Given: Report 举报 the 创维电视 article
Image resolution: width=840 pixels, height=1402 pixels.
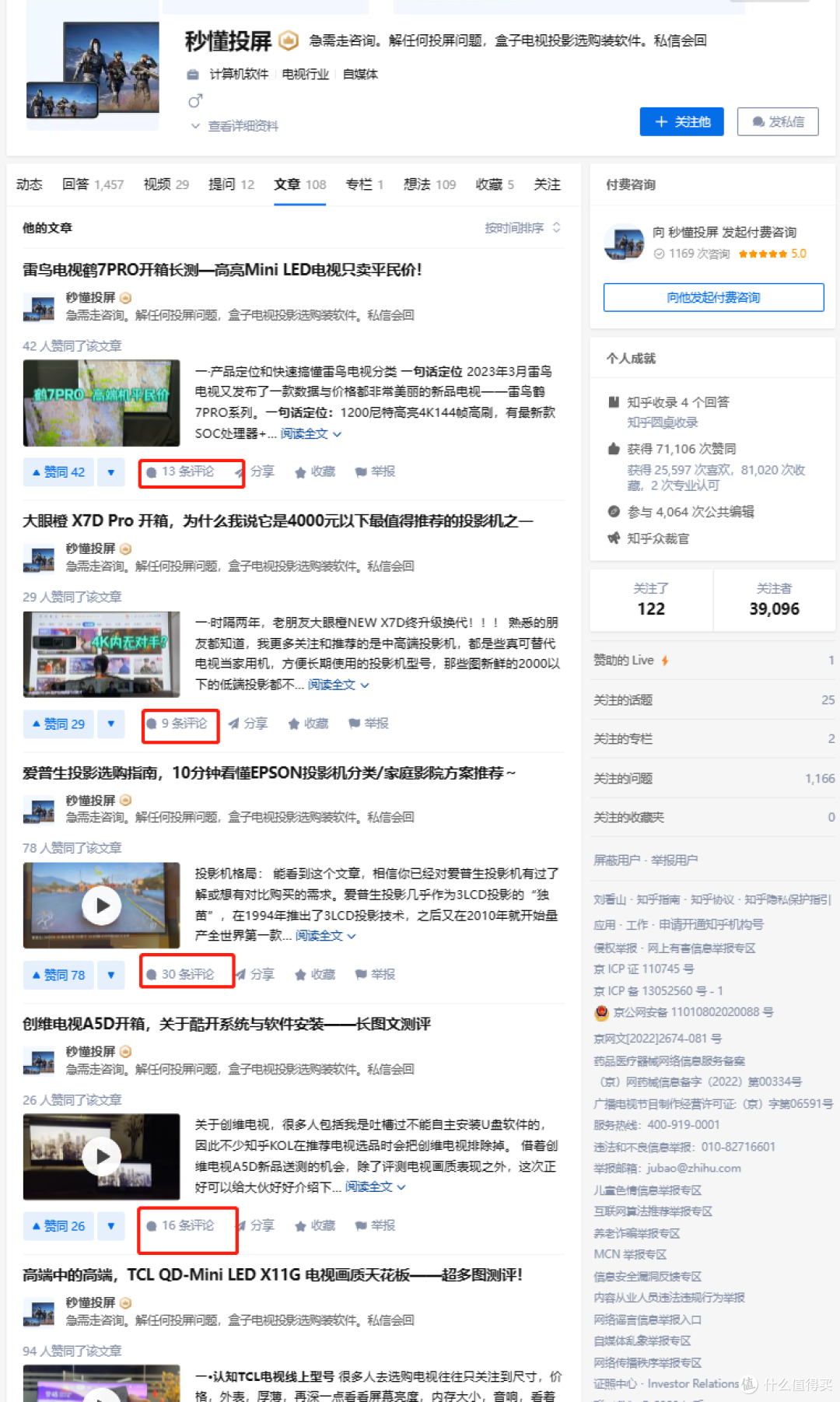Looking at the screenshot, I should click(375, 1226).
